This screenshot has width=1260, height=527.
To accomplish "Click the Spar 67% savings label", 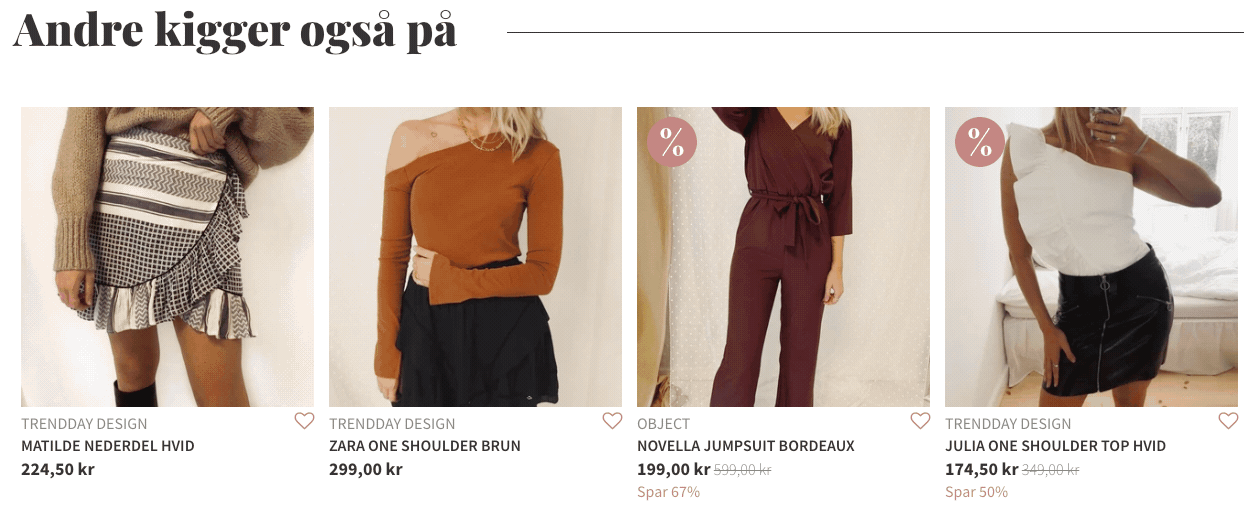I will 668,492.
